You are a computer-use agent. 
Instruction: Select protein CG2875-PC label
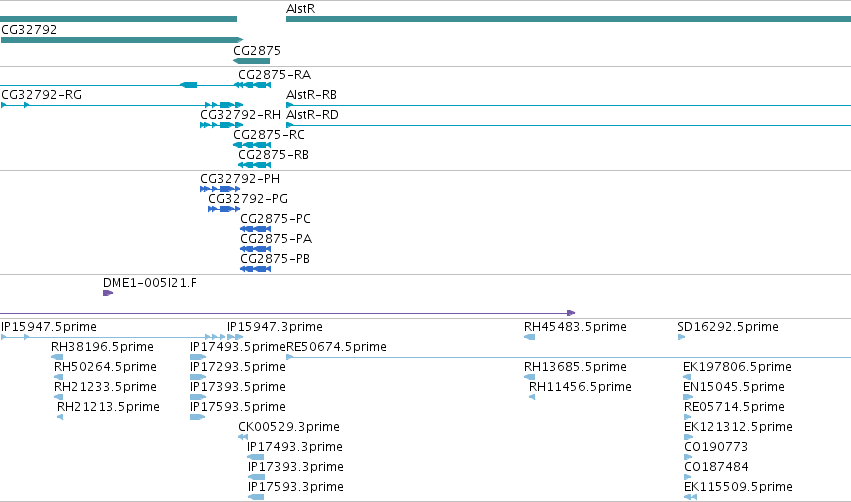pos(275,219)
